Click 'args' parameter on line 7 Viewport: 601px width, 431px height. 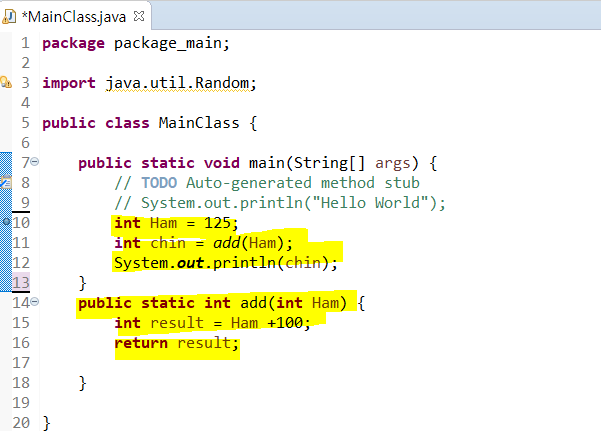392,164
